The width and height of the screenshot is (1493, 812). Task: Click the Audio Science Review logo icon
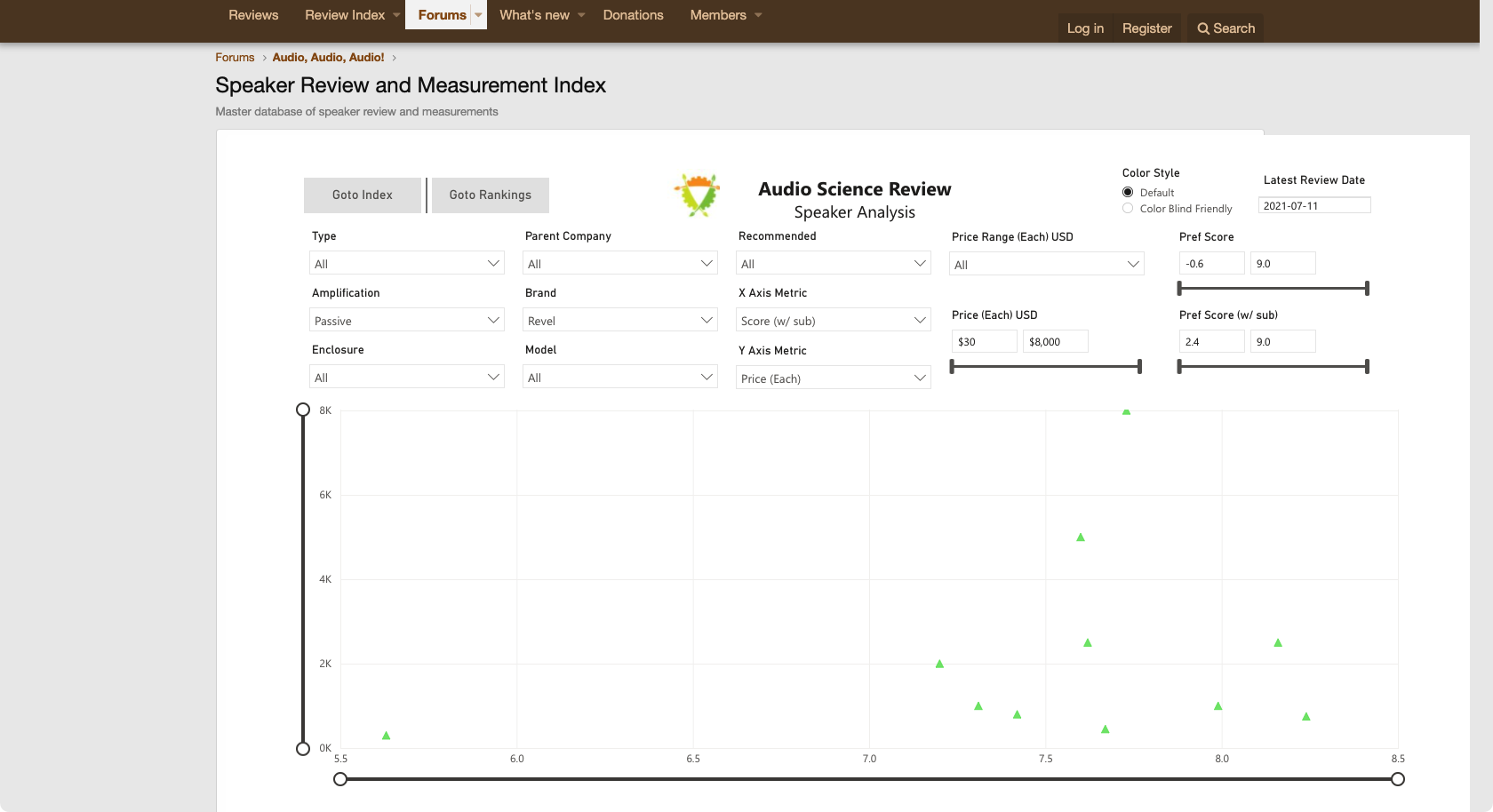coord(698,195)
